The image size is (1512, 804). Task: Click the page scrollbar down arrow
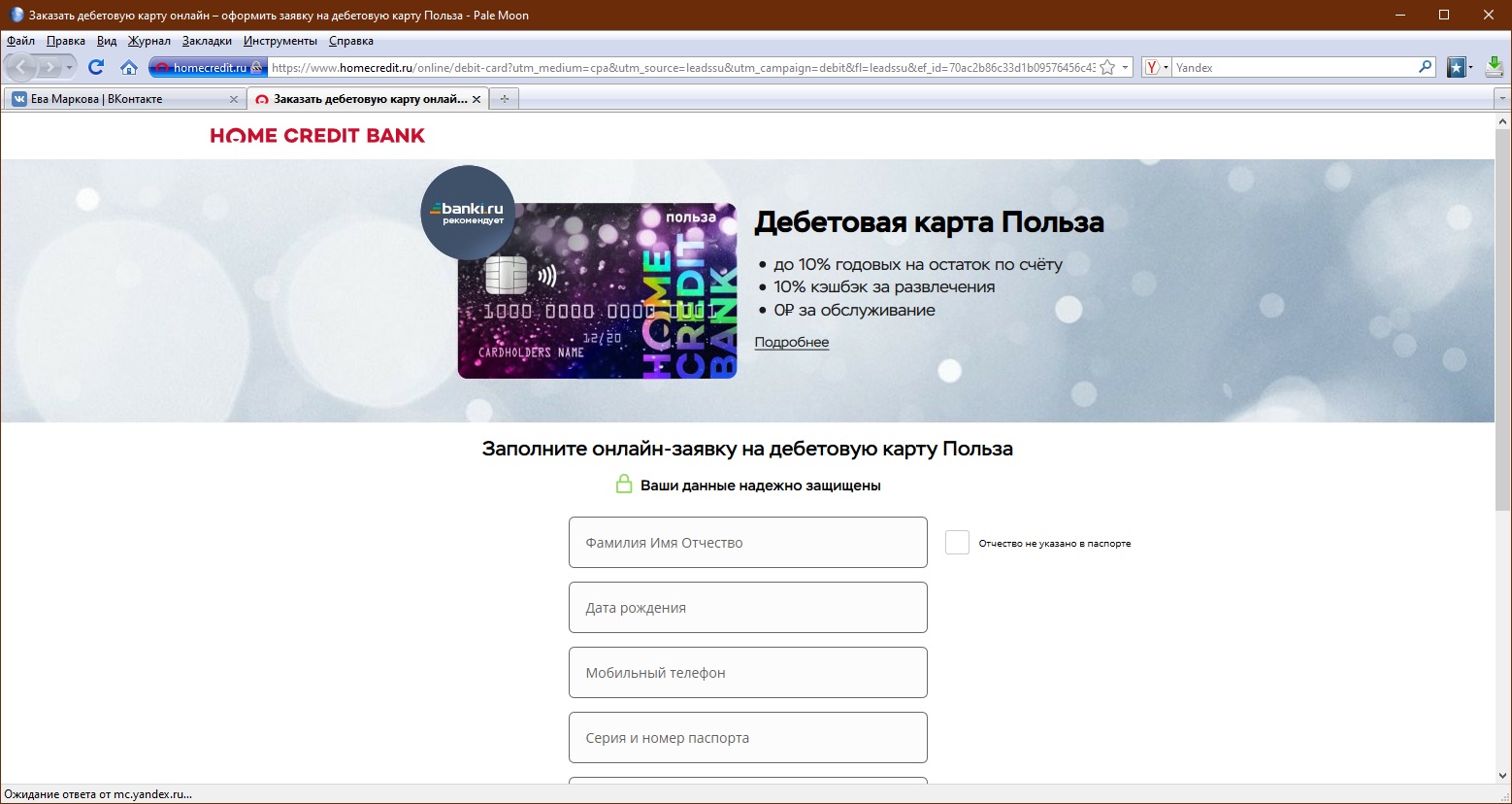1503,776
